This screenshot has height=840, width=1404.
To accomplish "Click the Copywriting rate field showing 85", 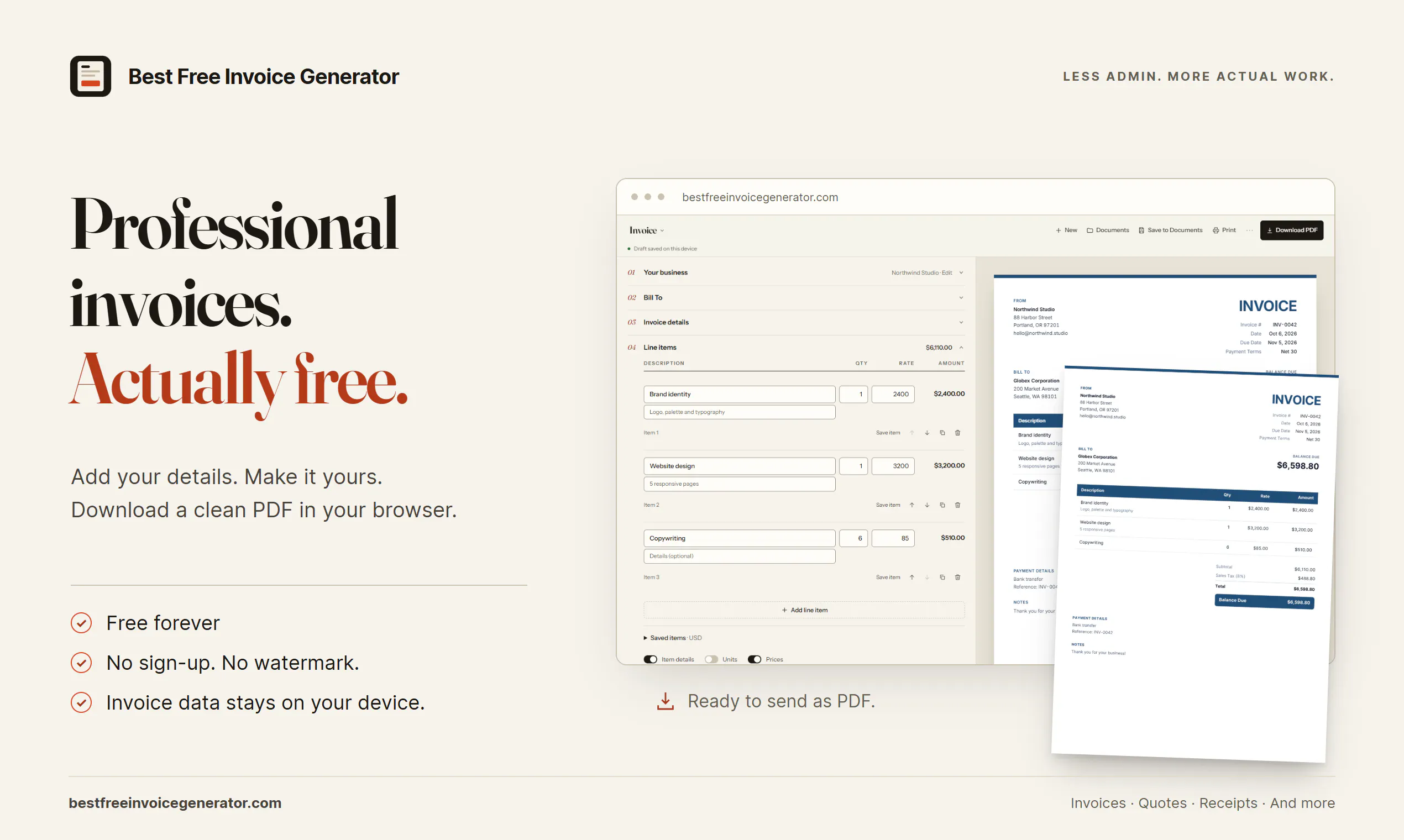I will click(x=893, y=538).
